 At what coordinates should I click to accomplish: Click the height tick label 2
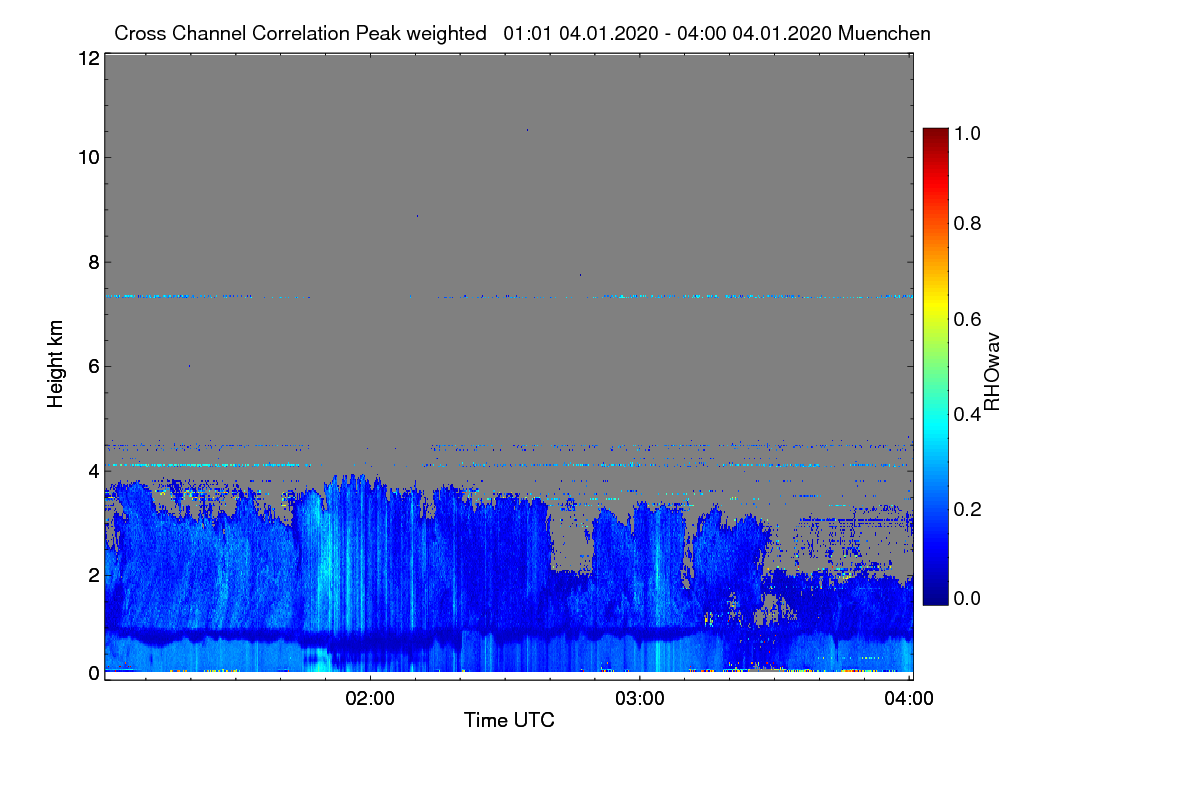click(93, 575)
